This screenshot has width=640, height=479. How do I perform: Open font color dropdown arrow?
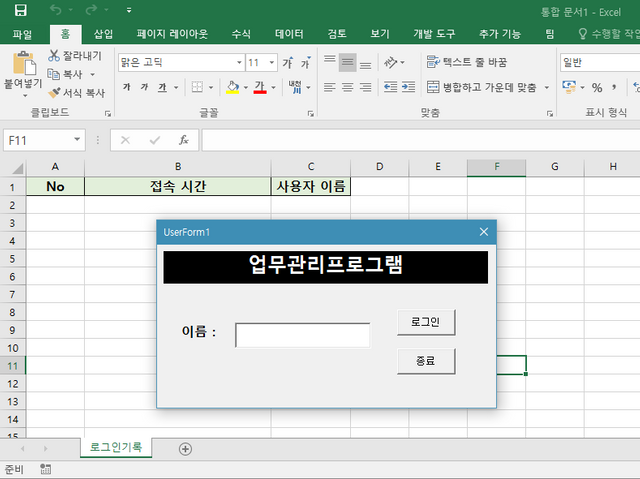click(x=273, y=87)
